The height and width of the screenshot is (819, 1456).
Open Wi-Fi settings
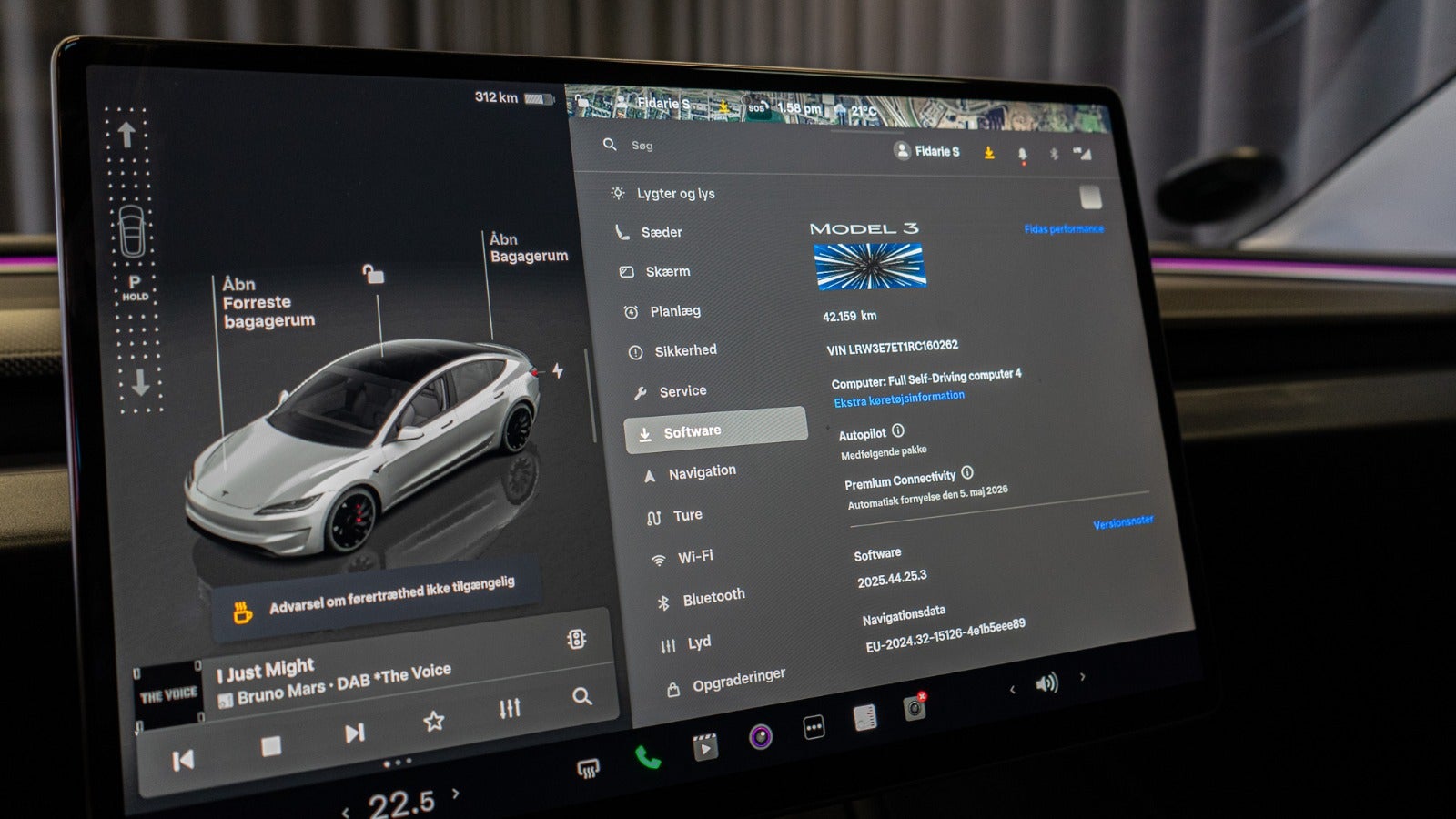click(694, 557)
